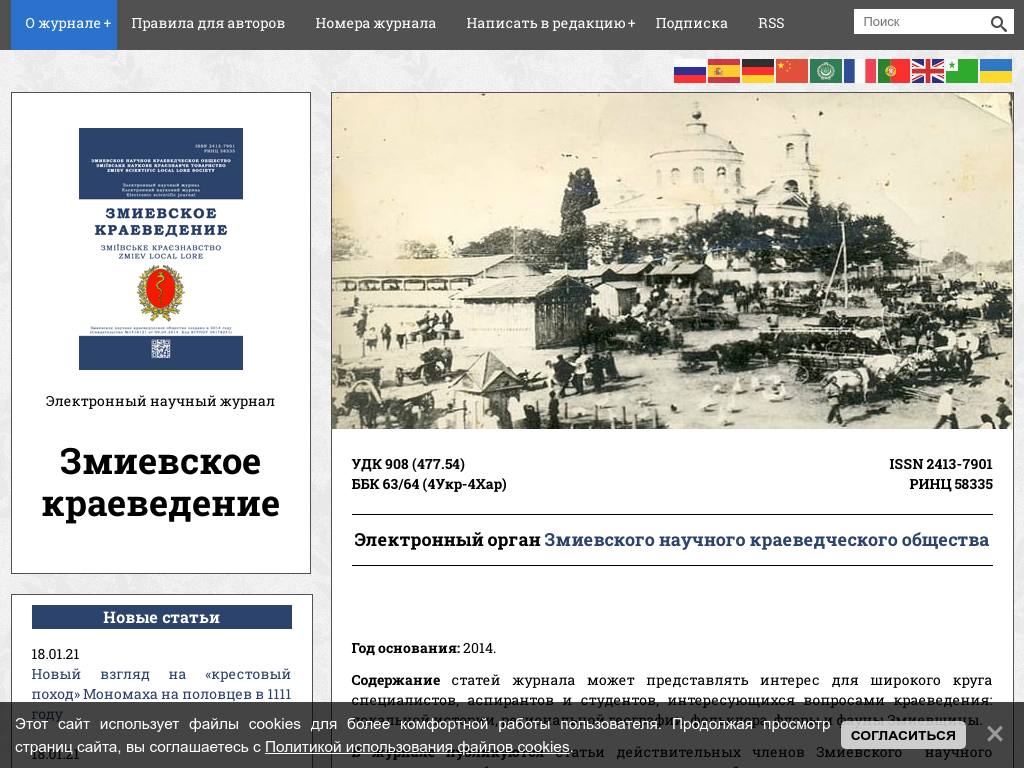
Task: Choose the British flag for English
Action: (927, 71)
